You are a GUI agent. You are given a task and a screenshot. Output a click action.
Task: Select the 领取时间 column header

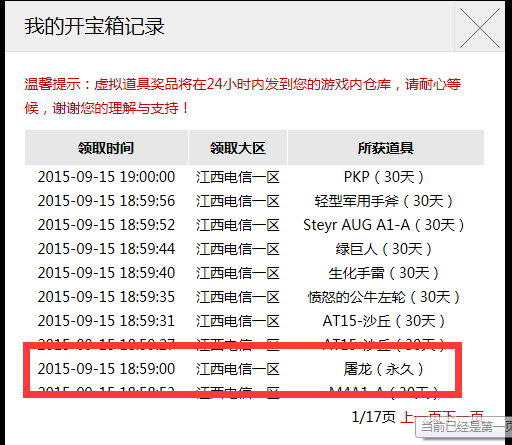point(106,148)
